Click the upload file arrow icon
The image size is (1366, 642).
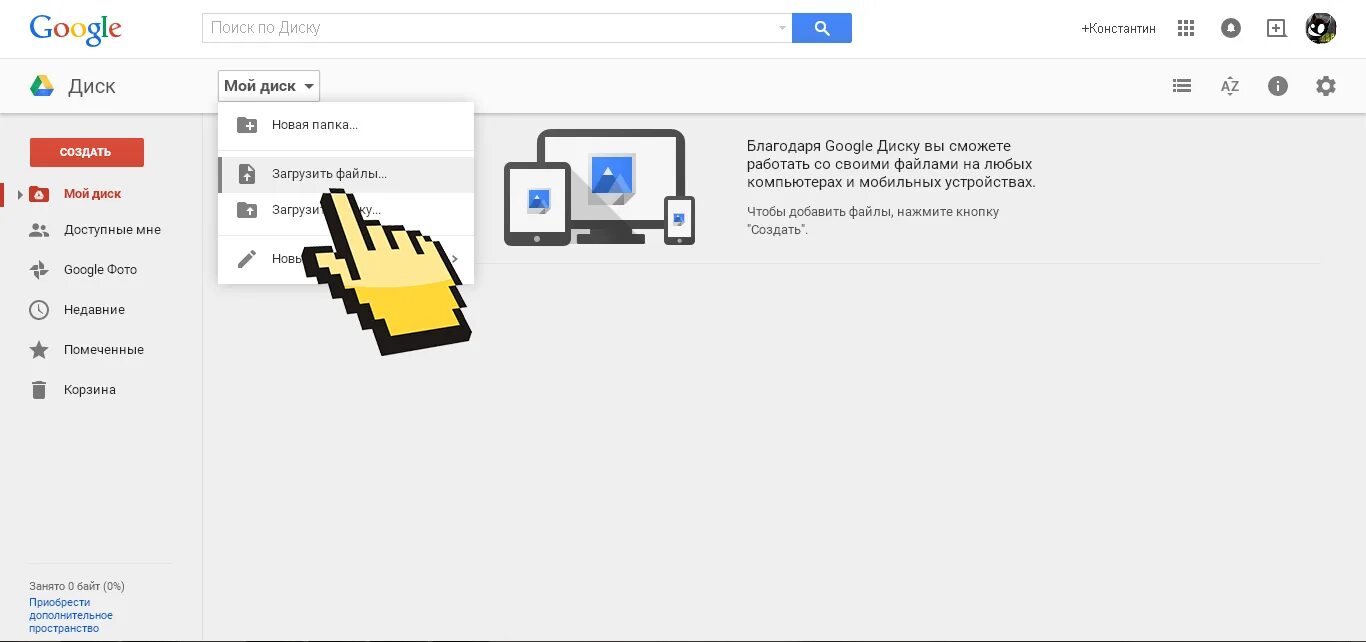pyautogui.click(x=247, y=174)
